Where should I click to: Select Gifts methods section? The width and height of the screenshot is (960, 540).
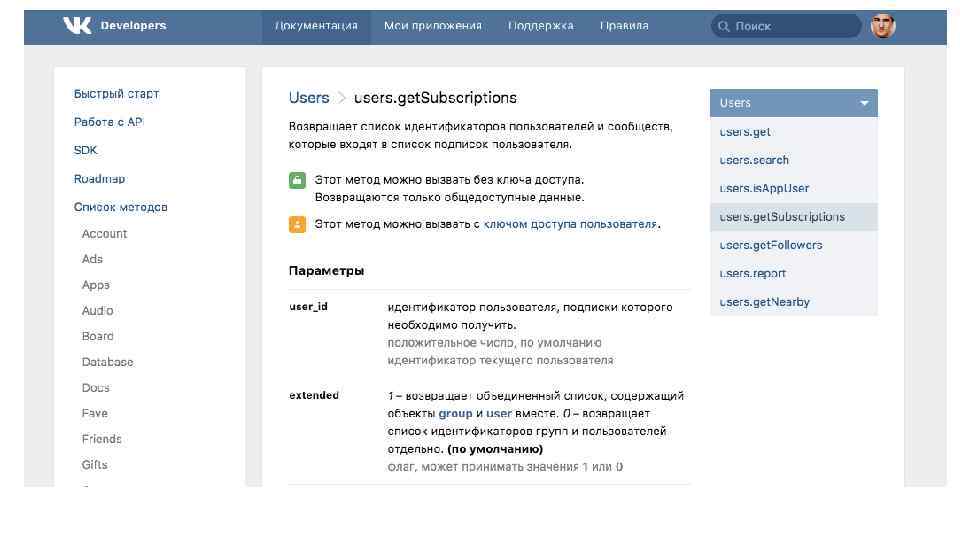pyautogui.click(x=94, y=465)
